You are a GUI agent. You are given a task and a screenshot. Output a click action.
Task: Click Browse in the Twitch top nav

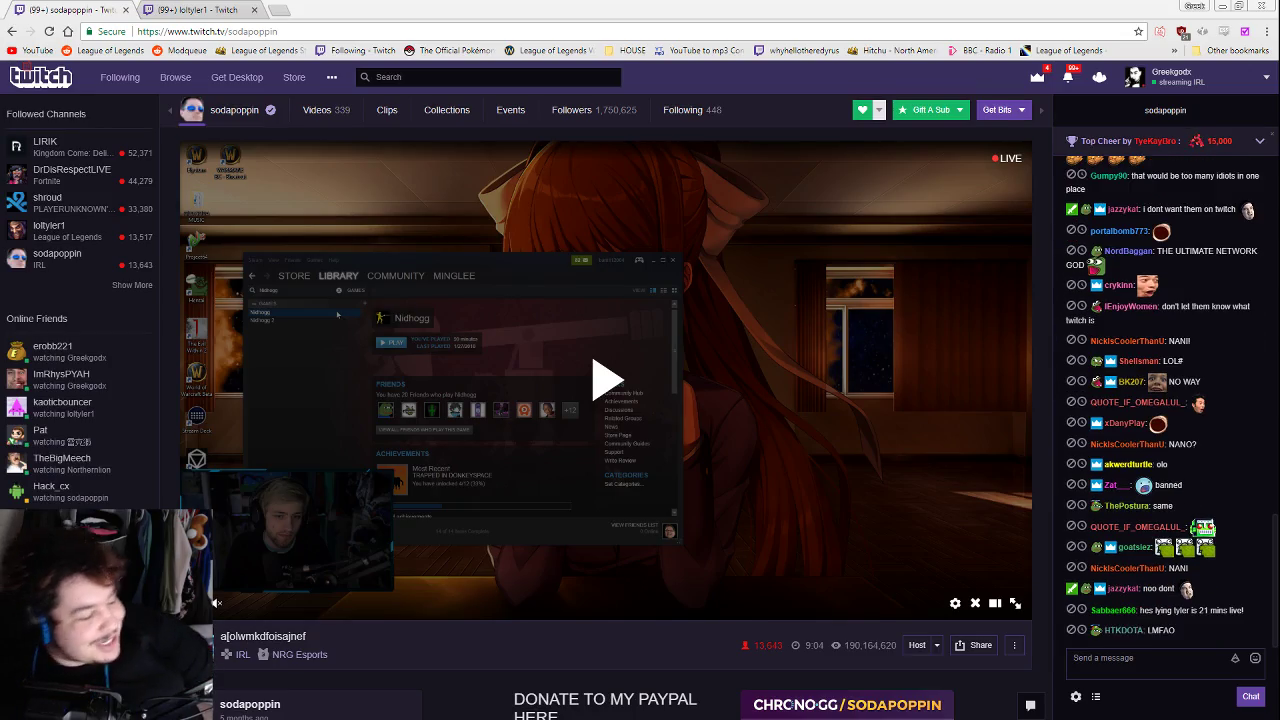tap(175, 77)
